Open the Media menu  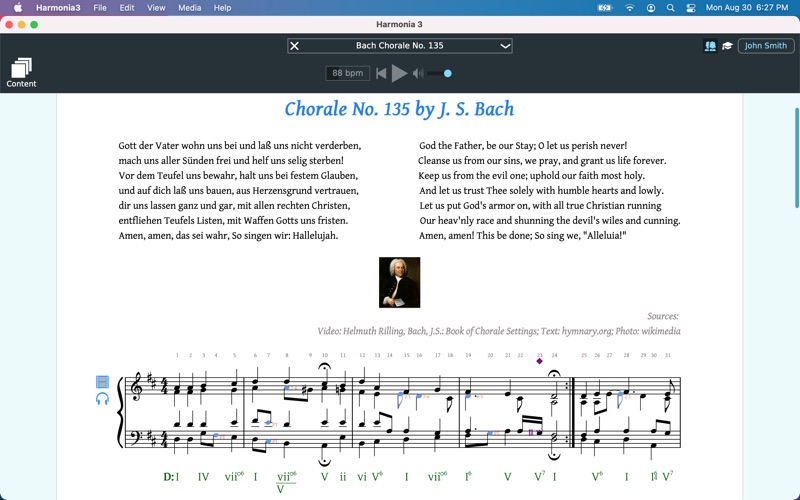[x=189, y=8]
